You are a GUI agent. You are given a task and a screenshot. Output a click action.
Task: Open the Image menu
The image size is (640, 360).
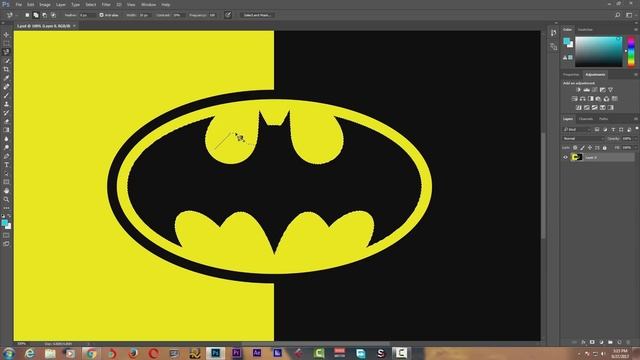click(45, 4)
